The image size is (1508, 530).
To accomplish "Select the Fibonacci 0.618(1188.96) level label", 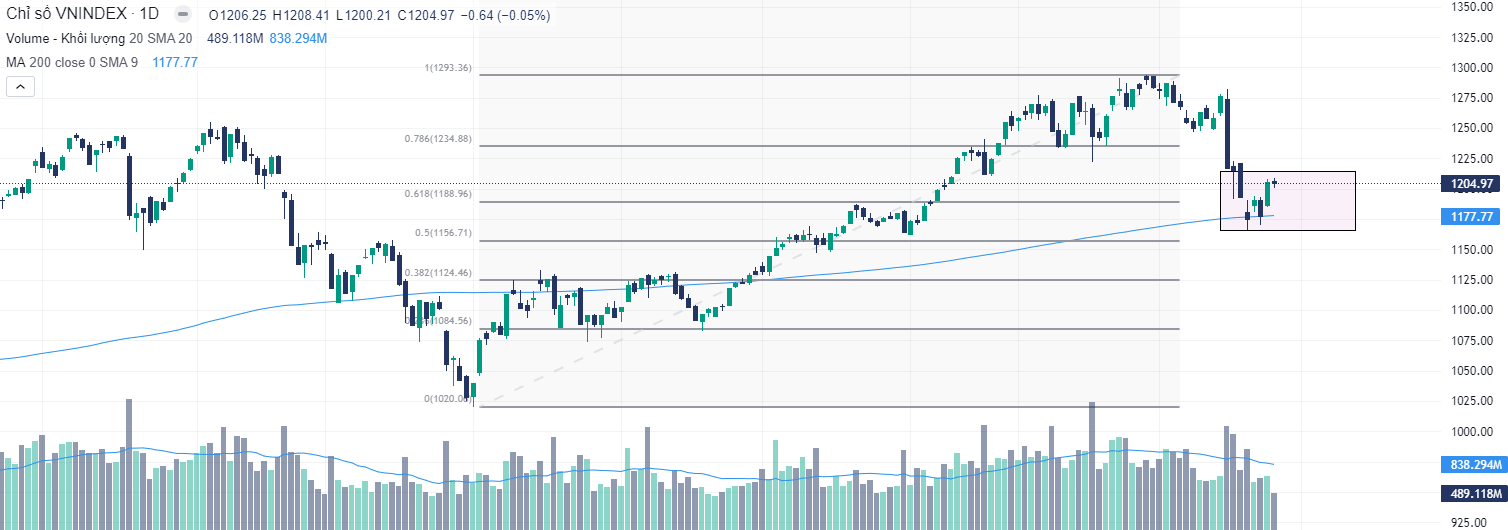I will tap(438, 194).
